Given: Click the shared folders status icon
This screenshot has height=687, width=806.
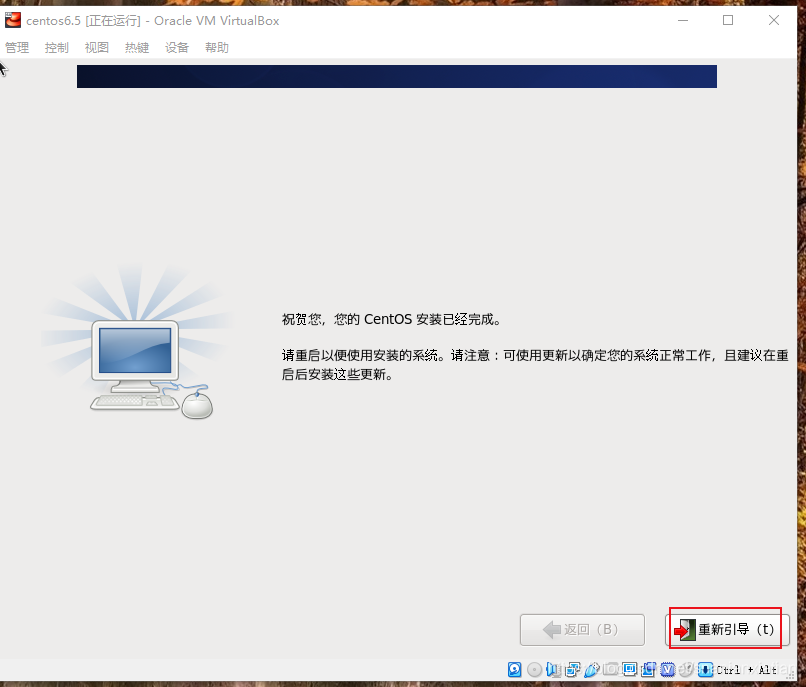Looking at the screenshot, I should [611, 670].
